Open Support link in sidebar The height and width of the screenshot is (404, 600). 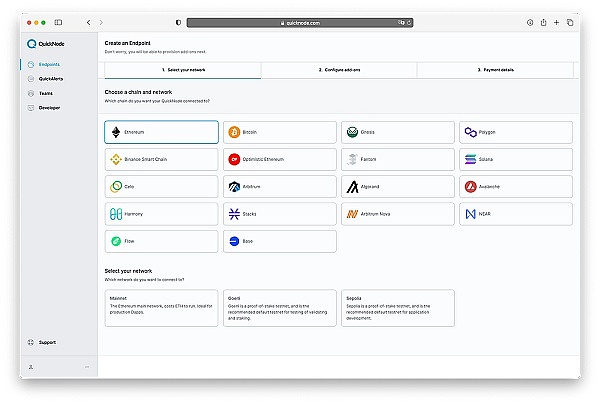pos(47,342)
